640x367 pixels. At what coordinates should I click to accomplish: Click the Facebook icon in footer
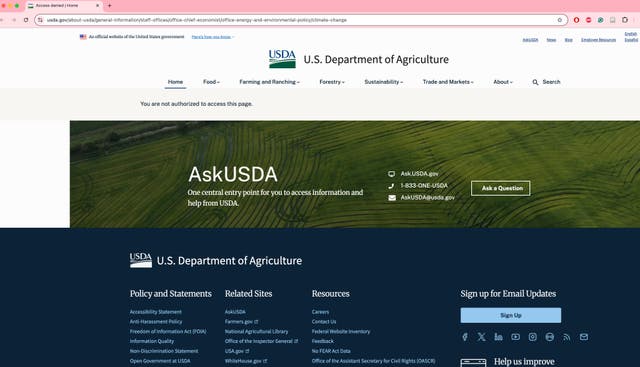465,337
